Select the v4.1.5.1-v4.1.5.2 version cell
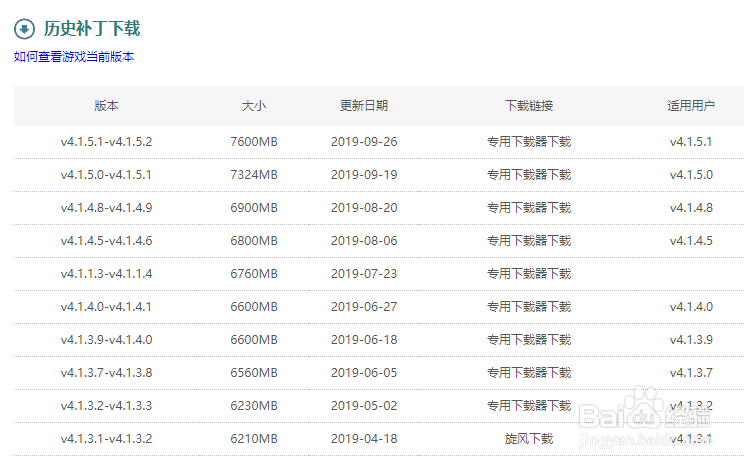Screen dimensions: 754x466 pos(106,142)
